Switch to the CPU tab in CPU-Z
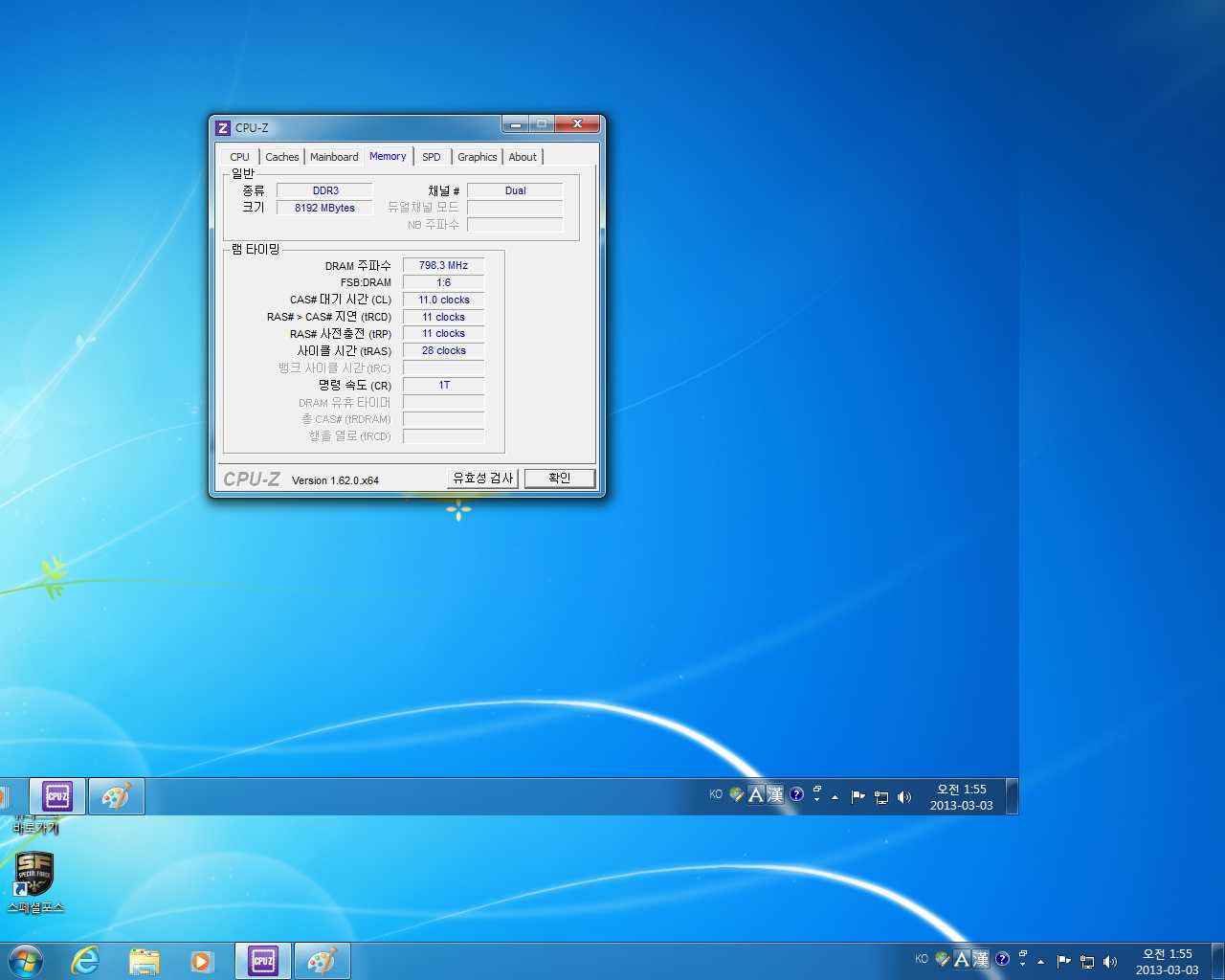Viewport: 1225px width, 980px height. click(239, 157)
